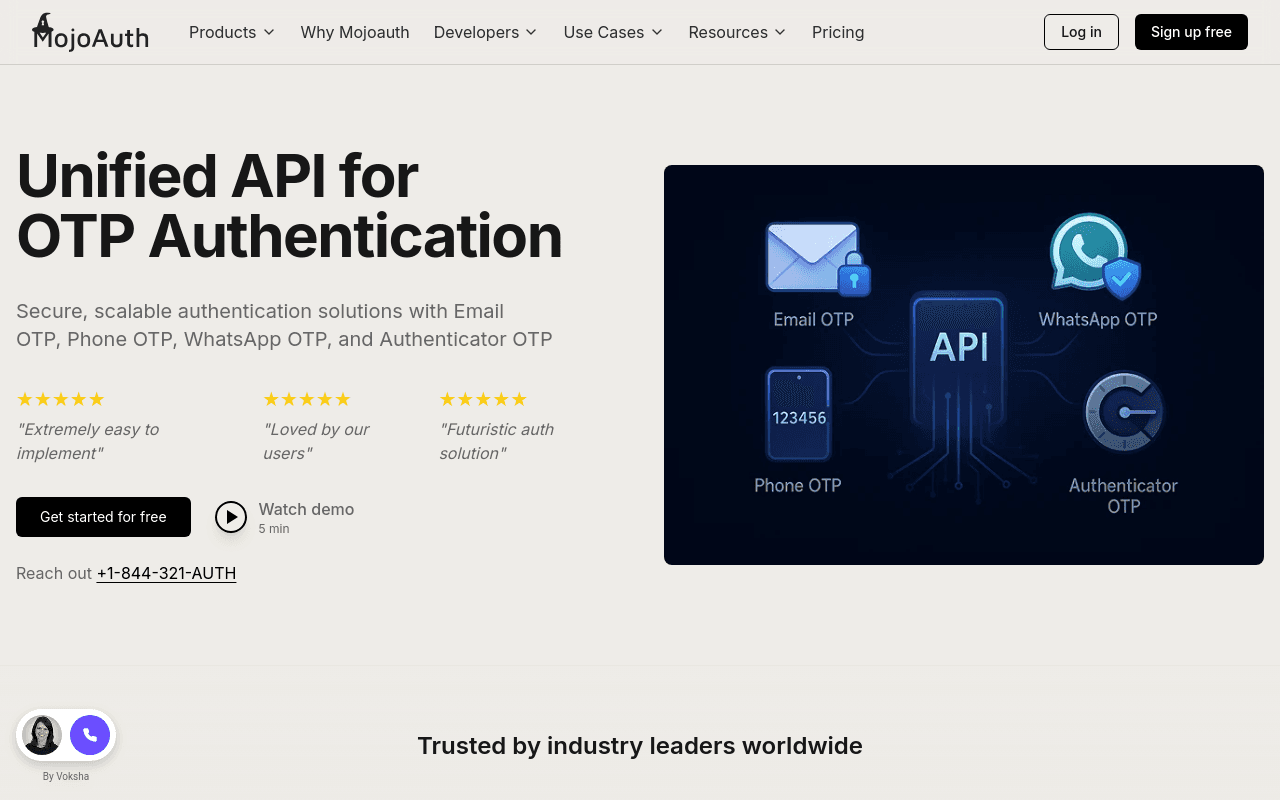Go to the Pricing page
Screen dimensions: 1280x800
838,32
